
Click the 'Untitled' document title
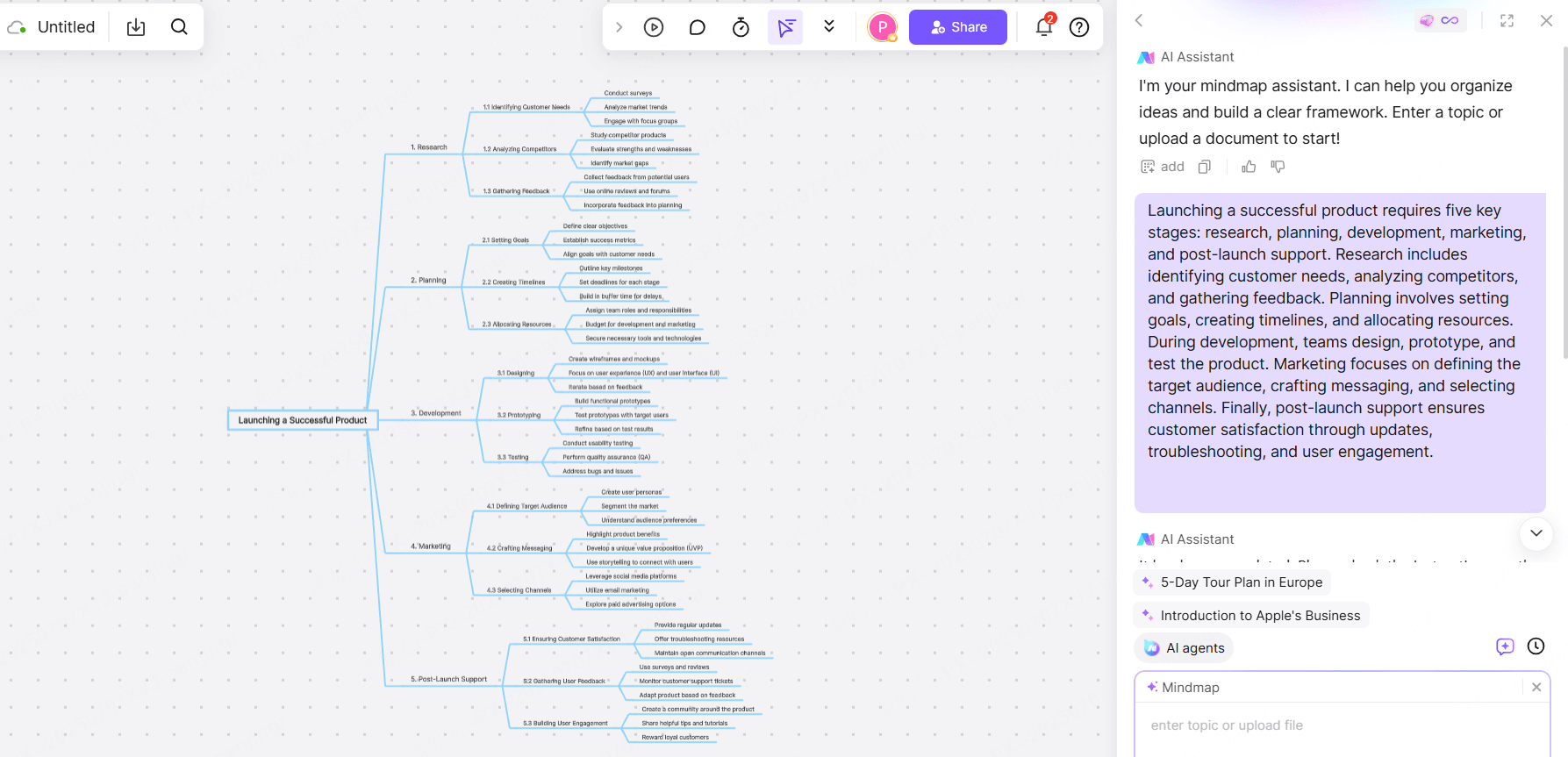66,27
